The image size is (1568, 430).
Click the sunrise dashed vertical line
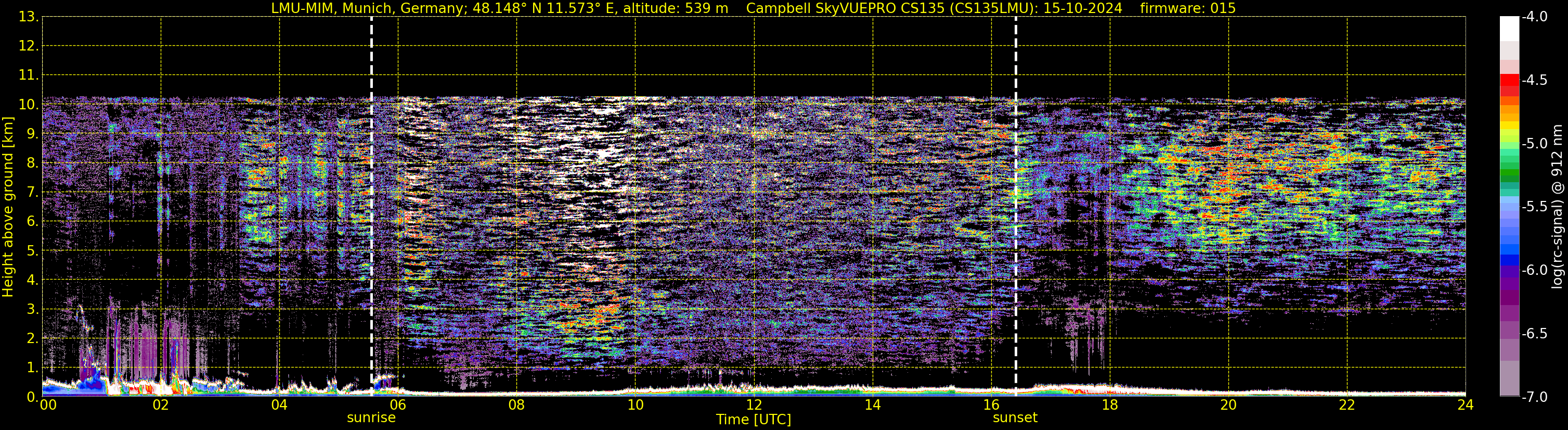pyautogui.click(x=371, y=207)
